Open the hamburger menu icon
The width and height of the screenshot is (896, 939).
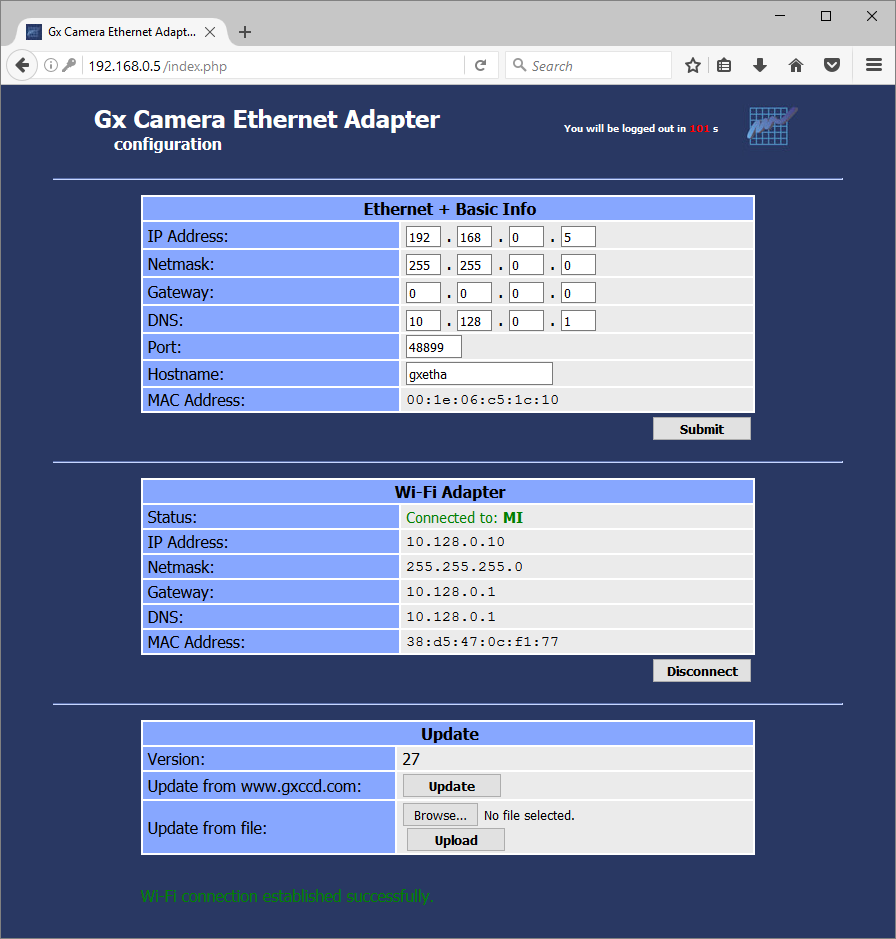pyautogui.click(x=873, y=65)
